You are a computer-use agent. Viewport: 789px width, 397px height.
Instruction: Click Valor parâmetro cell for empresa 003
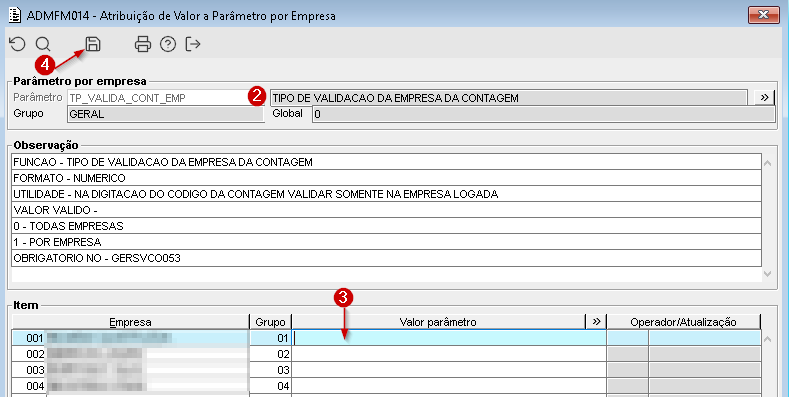click(x=449, y=370)
